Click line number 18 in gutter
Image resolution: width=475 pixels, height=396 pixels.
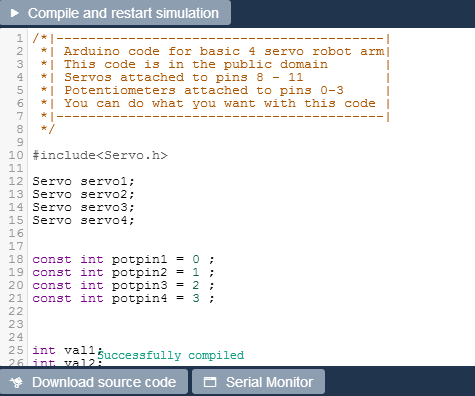pyautogui.click(x=16, y=259)
